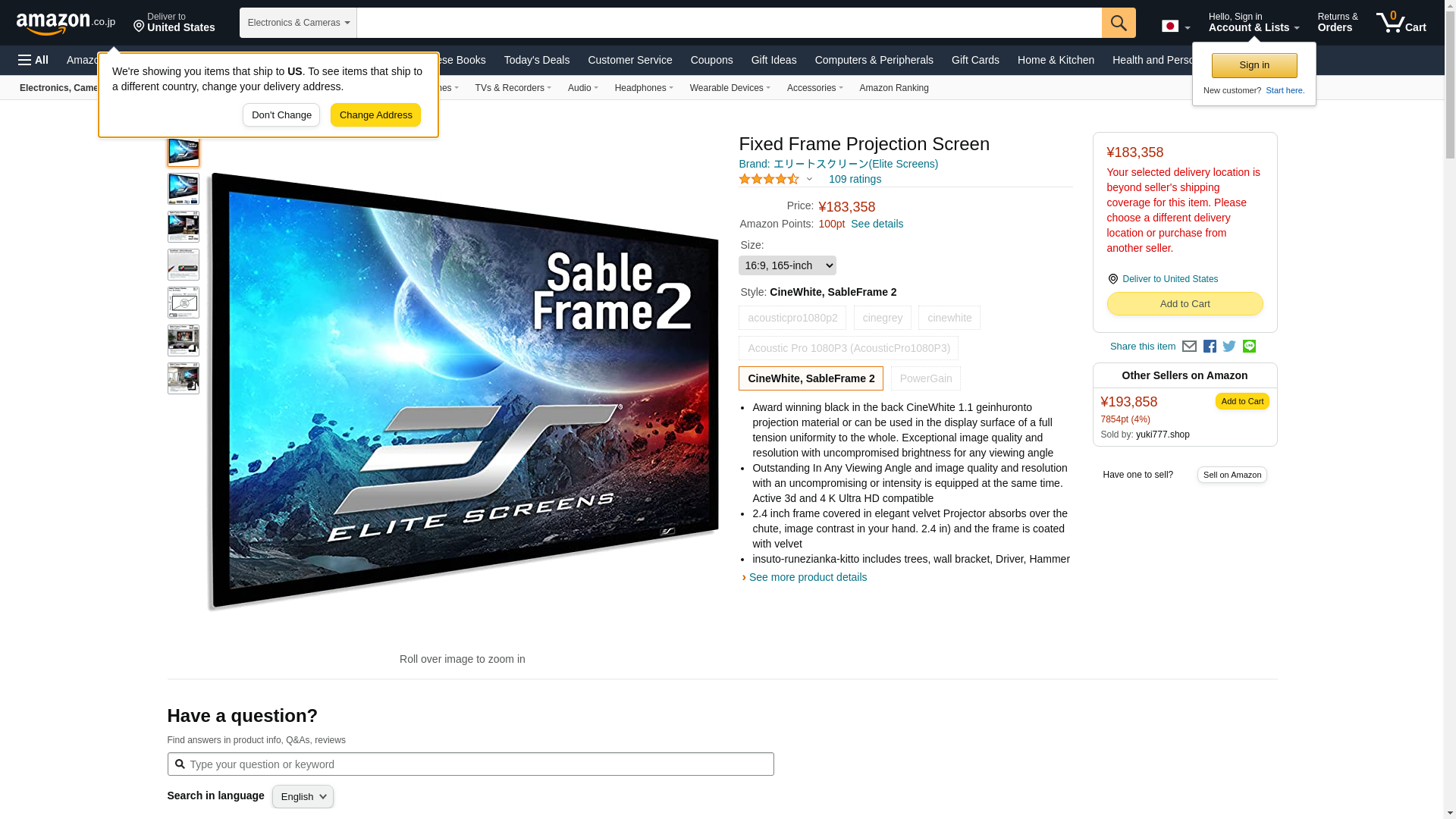This screenshot has height=819, width=1456.
Task: Select the PowerGain style option
Action: click(x=926, y=378)
